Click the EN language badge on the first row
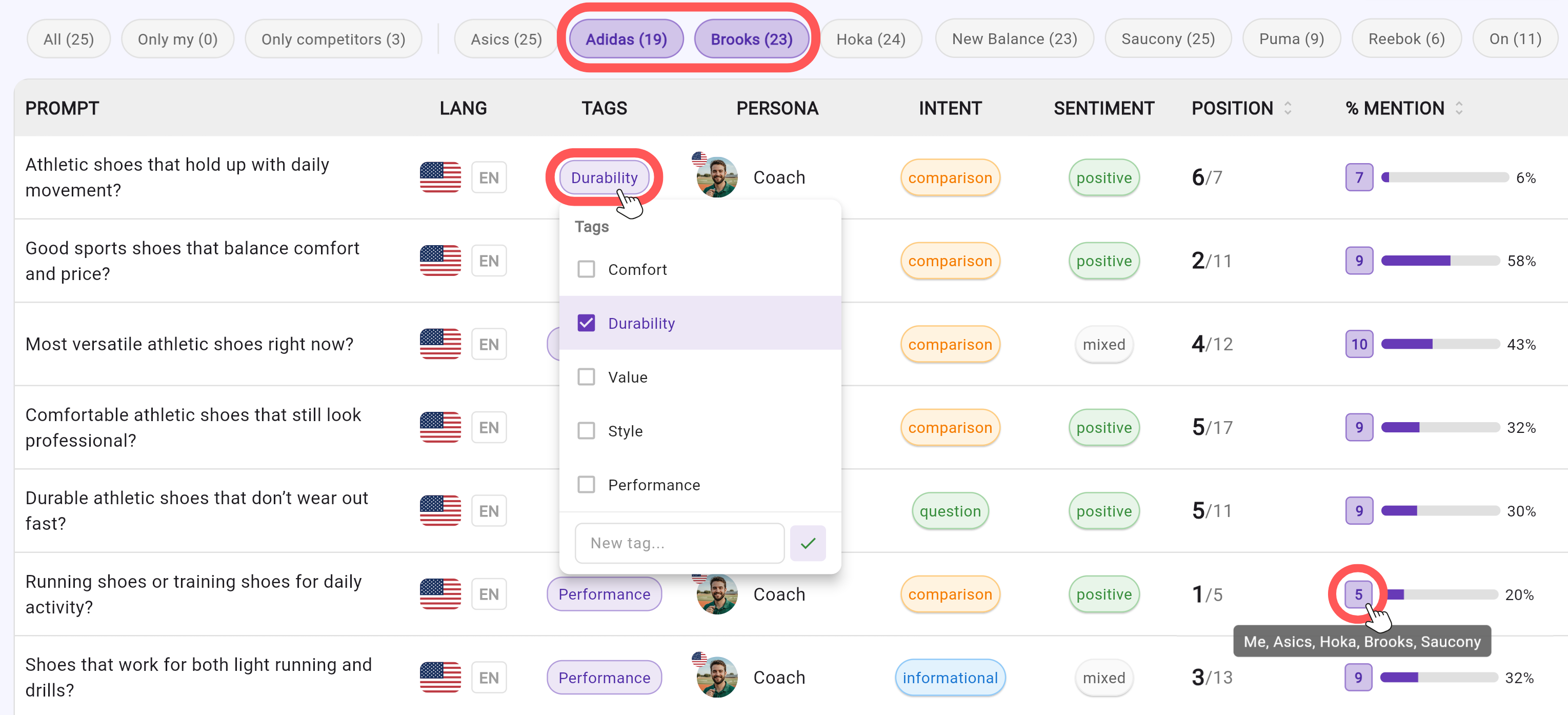Screen dimensions: 1568x715 (x=489, y=177)
